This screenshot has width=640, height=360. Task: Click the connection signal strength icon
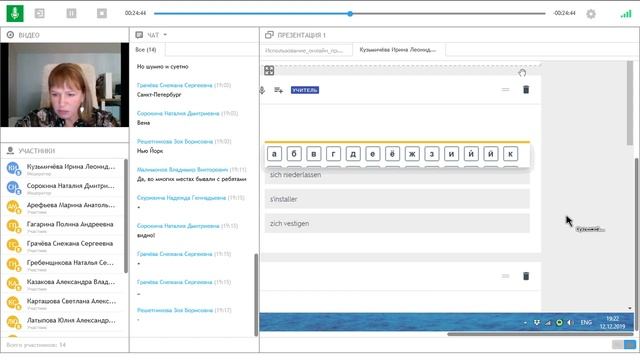coord(626,14)
